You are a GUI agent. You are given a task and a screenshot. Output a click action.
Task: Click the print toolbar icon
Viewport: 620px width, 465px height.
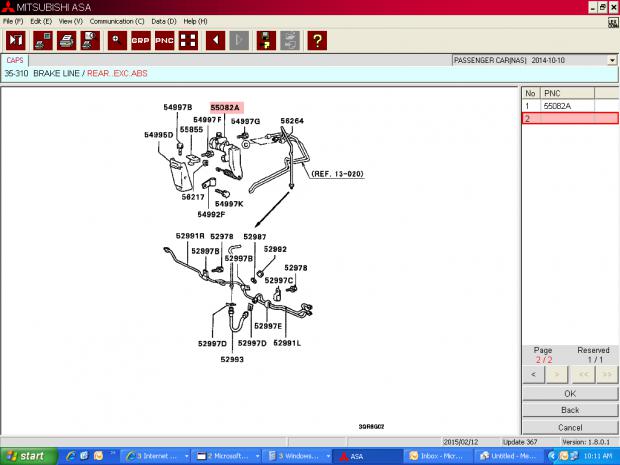pos(66,40)
